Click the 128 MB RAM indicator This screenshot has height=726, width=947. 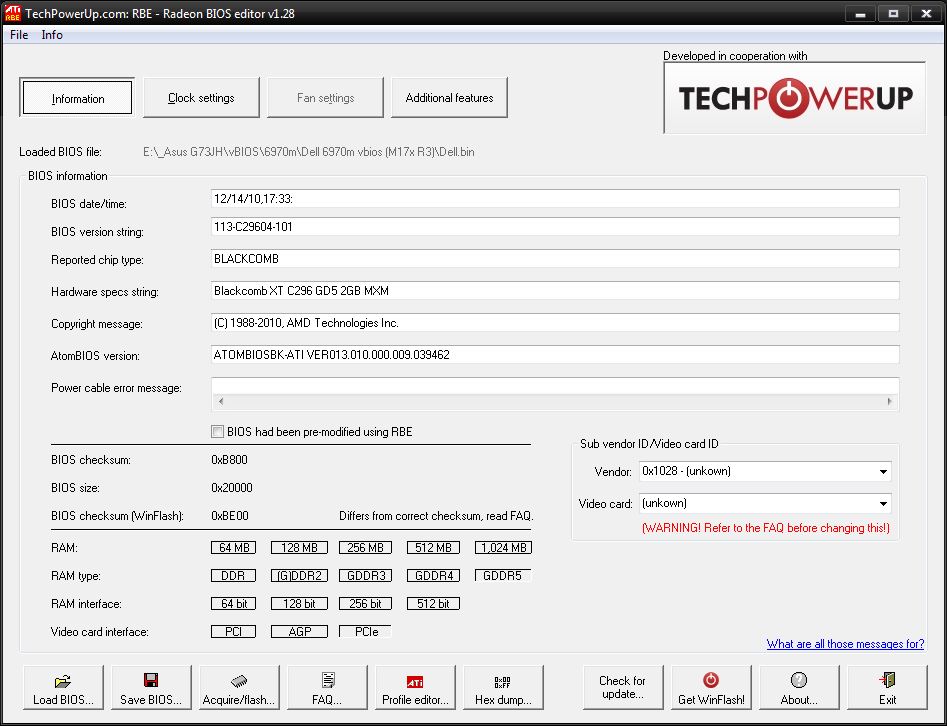(300, 548)
